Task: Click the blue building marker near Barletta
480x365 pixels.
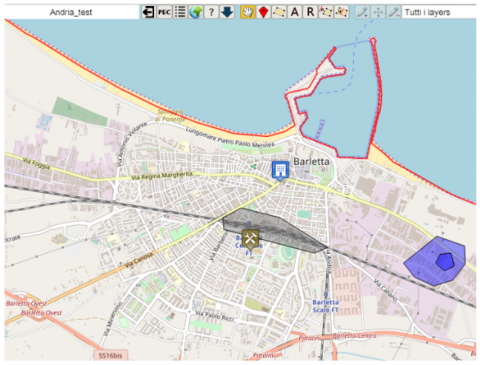Action: [x=280, y=171]
